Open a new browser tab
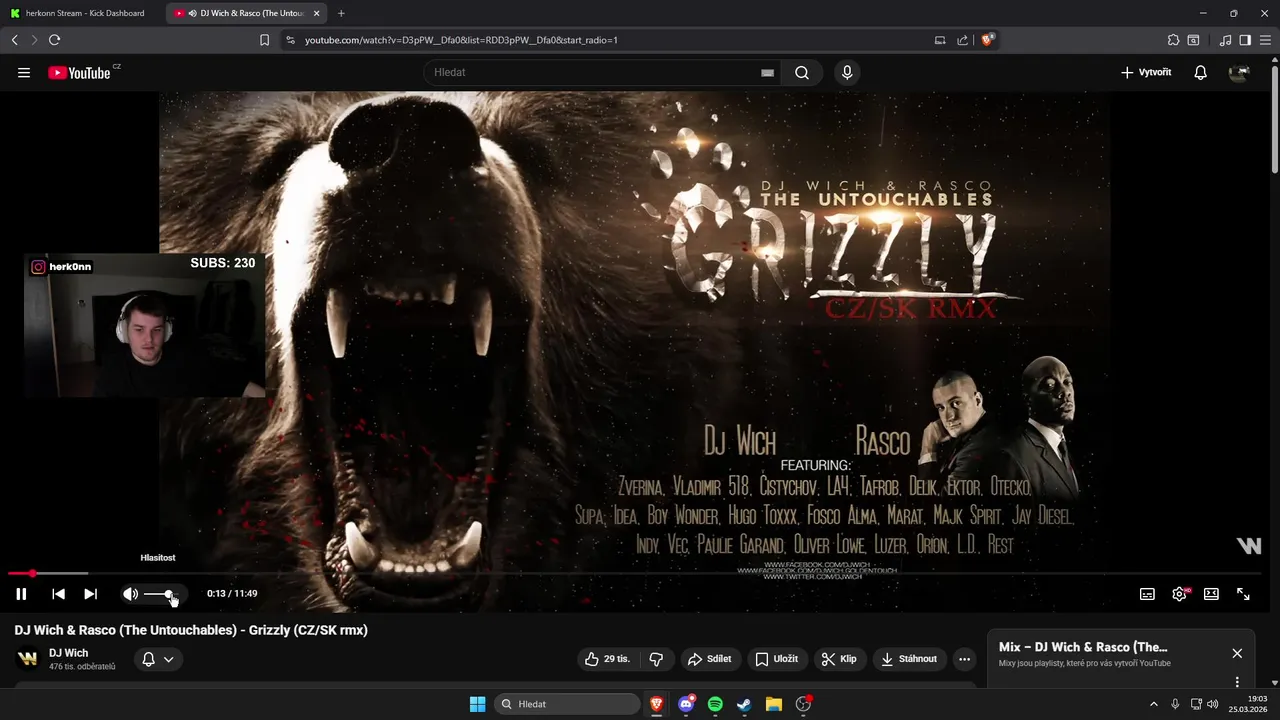 341,13
